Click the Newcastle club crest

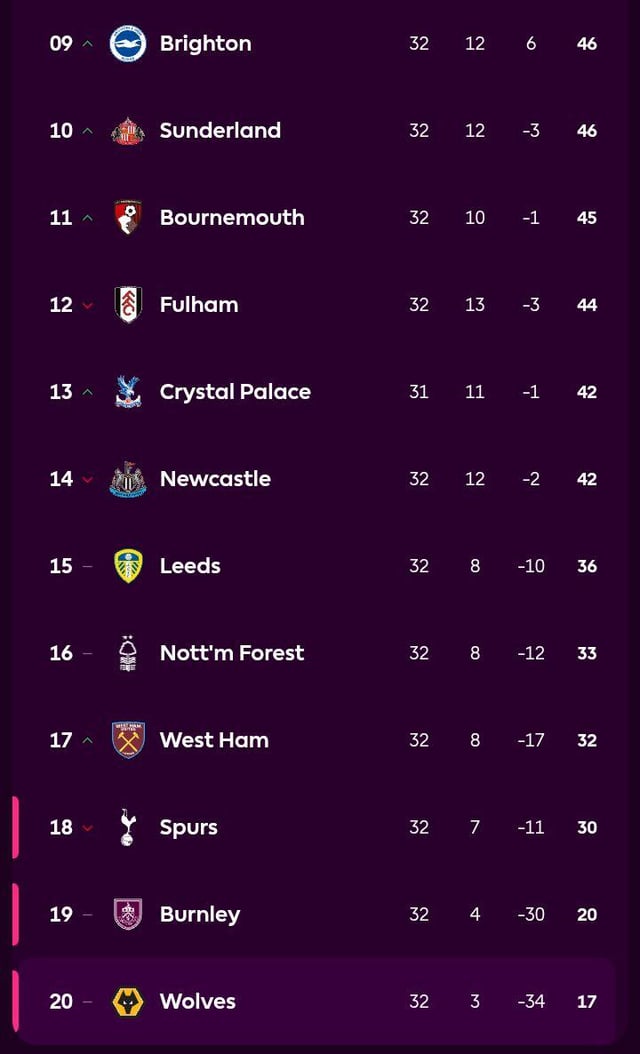(128, 478)
